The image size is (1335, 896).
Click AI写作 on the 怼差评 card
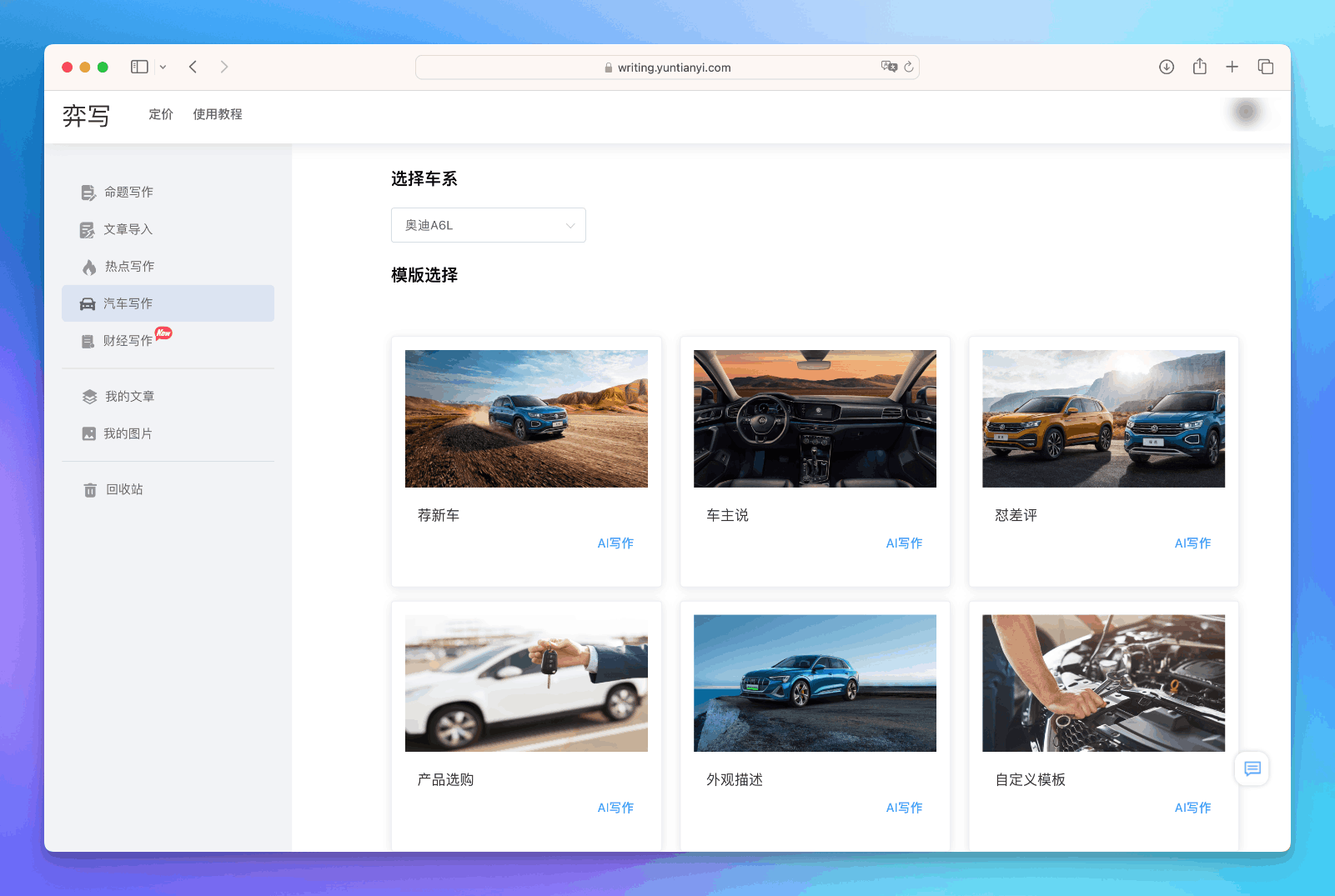click(1192, 543)
